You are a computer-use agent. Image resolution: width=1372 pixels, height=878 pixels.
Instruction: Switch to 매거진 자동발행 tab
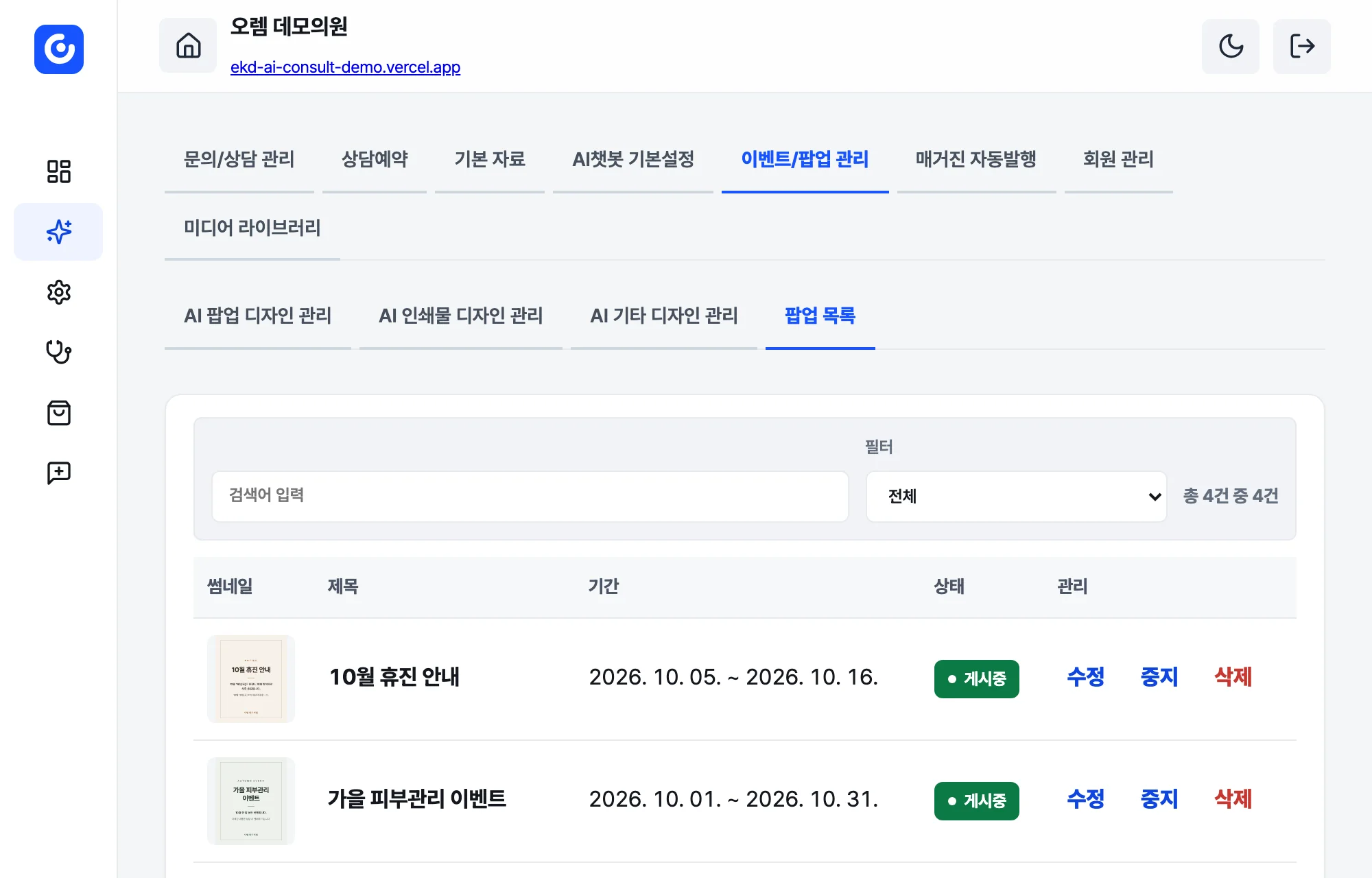pyautogui.click(x=976, y=159)
